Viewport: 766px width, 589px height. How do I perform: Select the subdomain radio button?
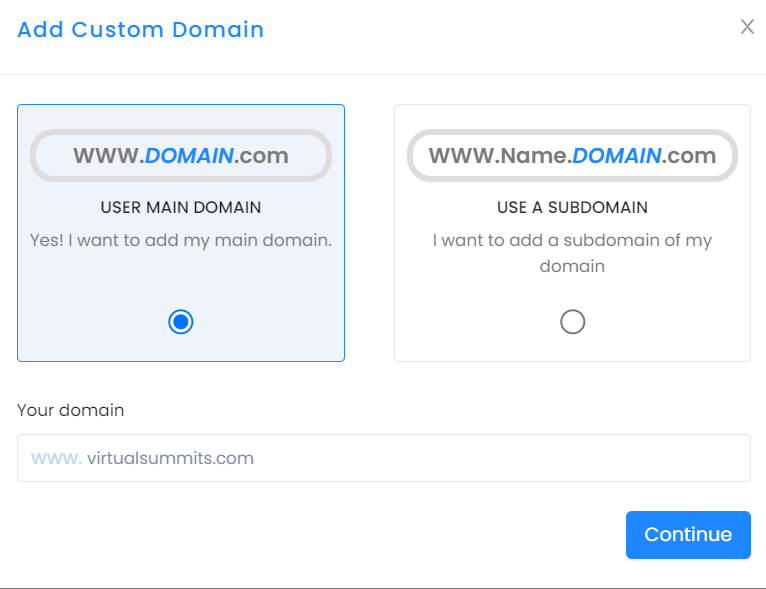point(573,322)
